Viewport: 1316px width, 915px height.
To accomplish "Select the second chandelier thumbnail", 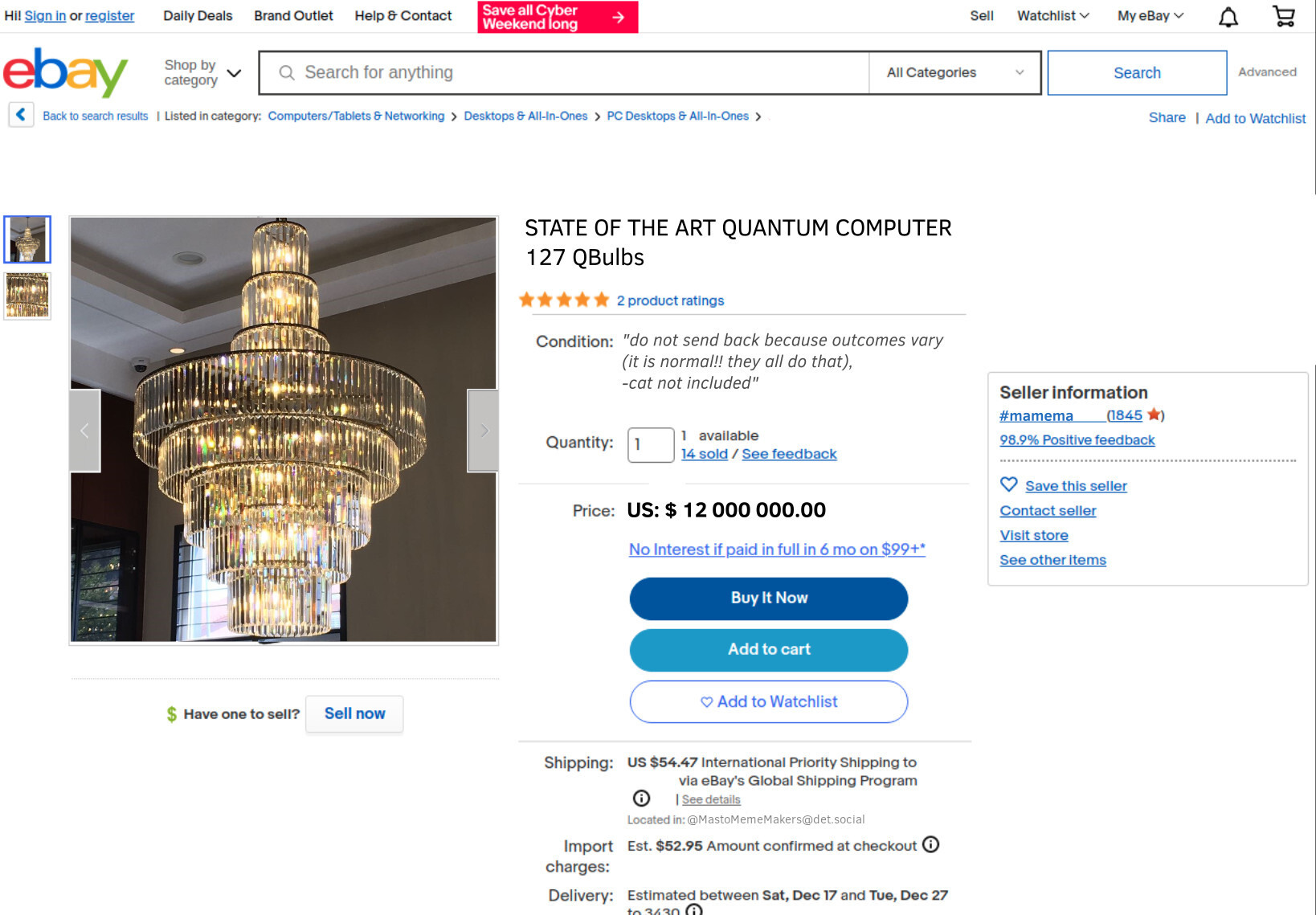I will click(x=27, y=295).
